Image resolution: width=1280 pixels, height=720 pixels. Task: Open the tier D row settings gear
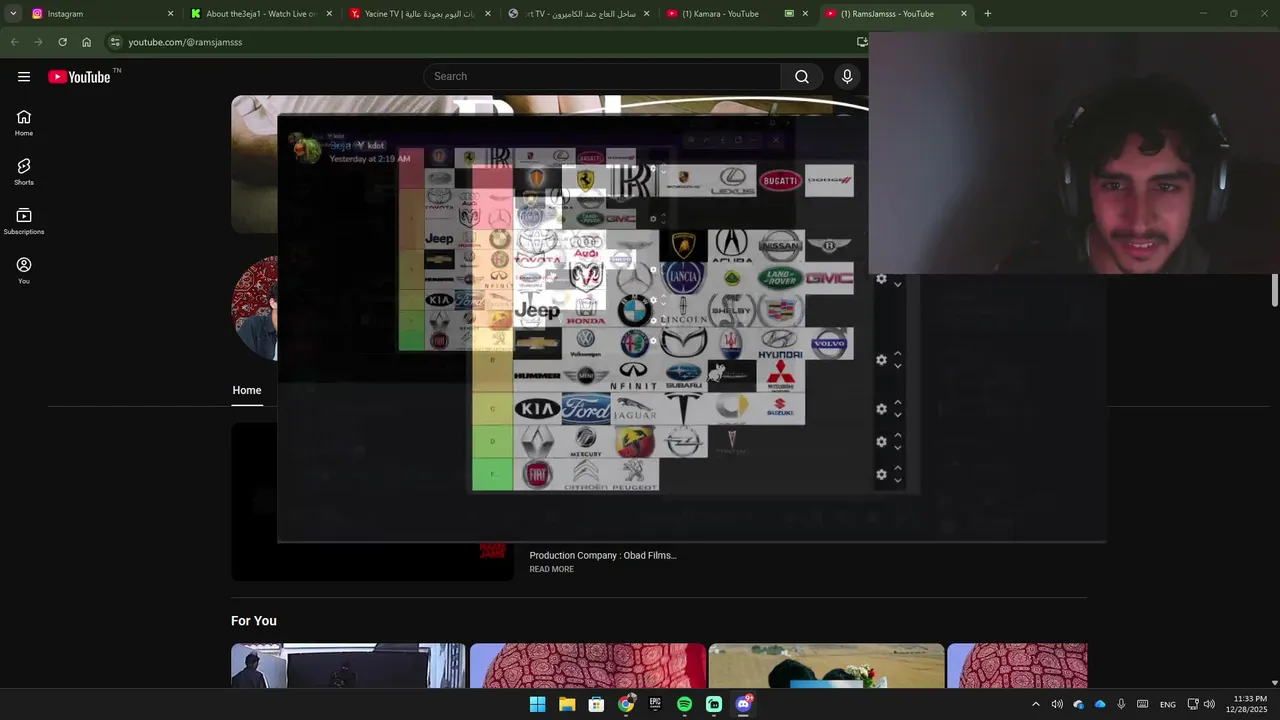tap(881, 441)
